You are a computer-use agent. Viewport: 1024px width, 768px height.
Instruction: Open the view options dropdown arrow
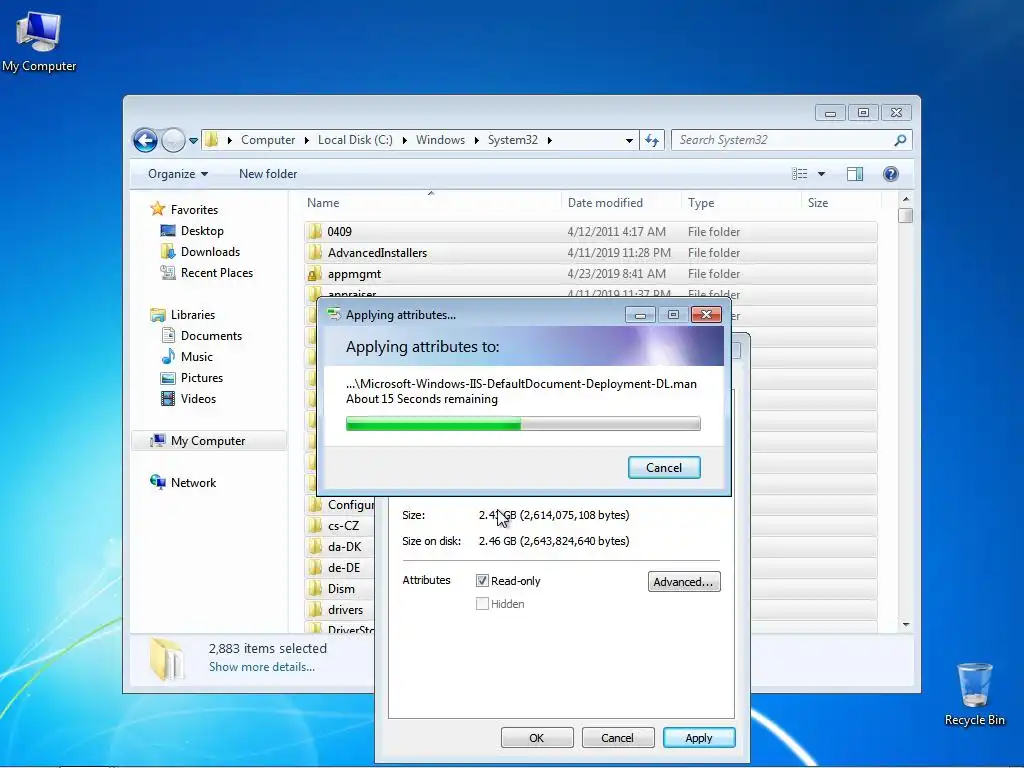(x=822, y=174)
